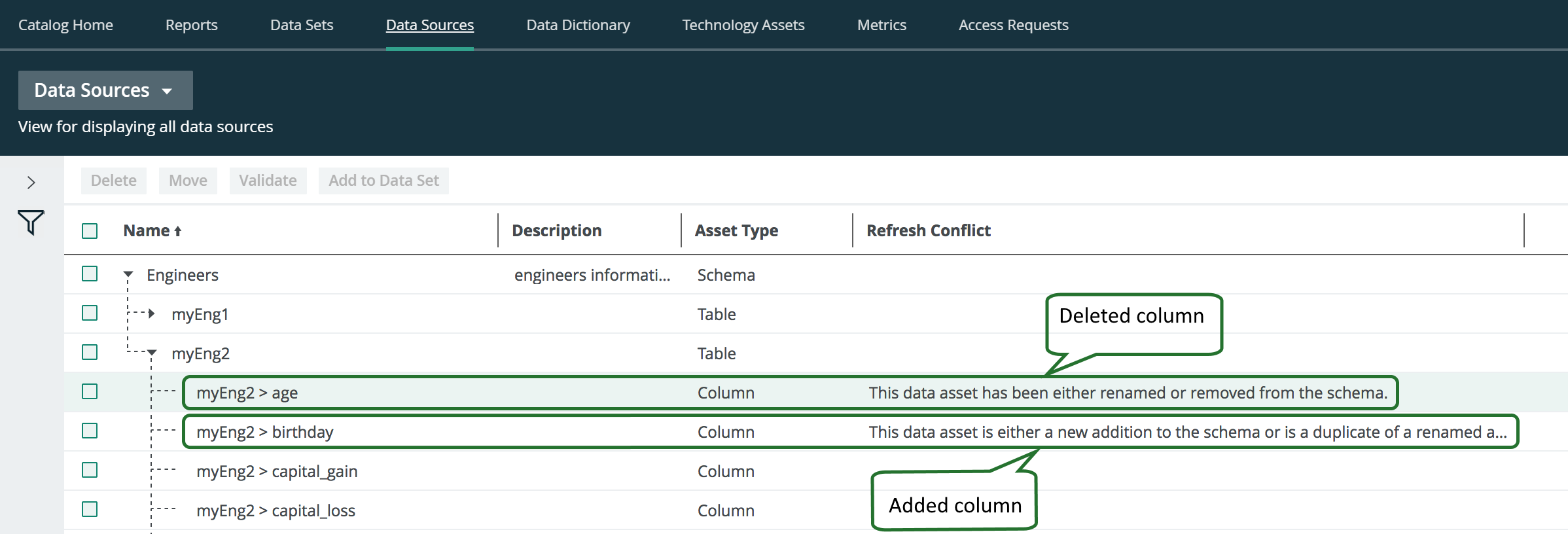This screenshot has height=534, width=1568.
Task: Toggle the select-all header checkbox
Action: (90, 231)
